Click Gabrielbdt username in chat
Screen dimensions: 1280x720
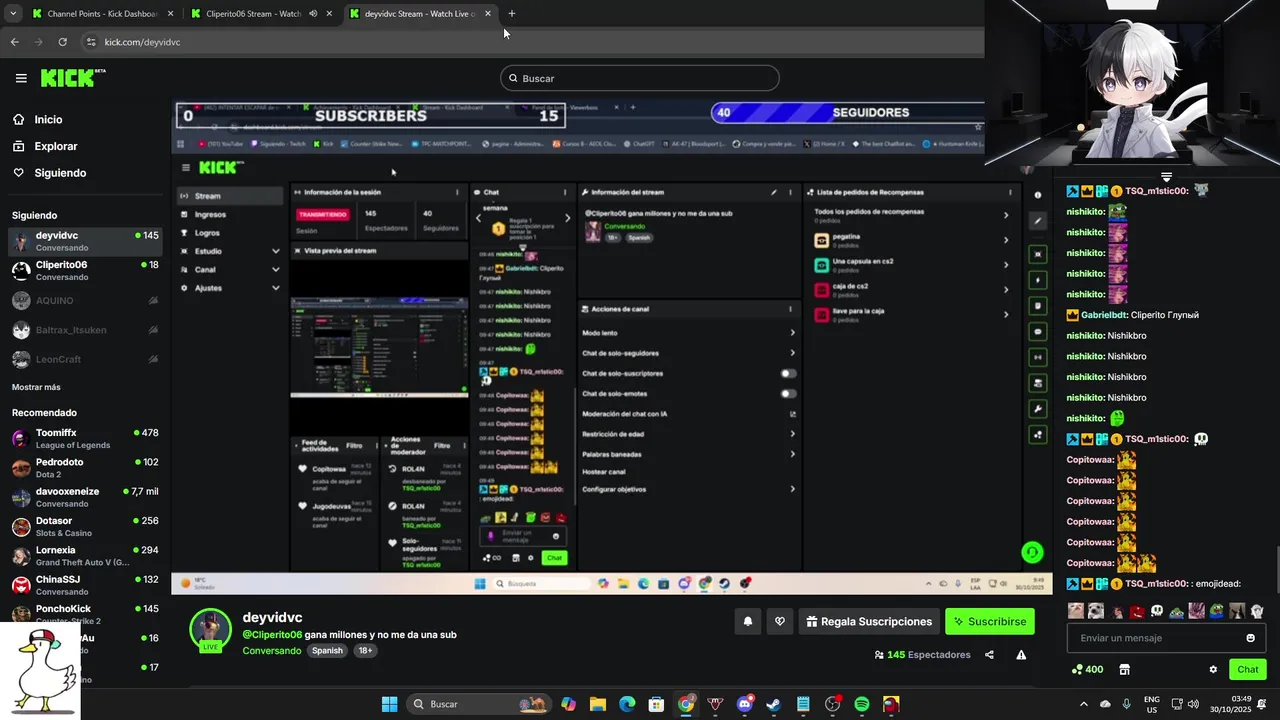tap(1104, 315)
